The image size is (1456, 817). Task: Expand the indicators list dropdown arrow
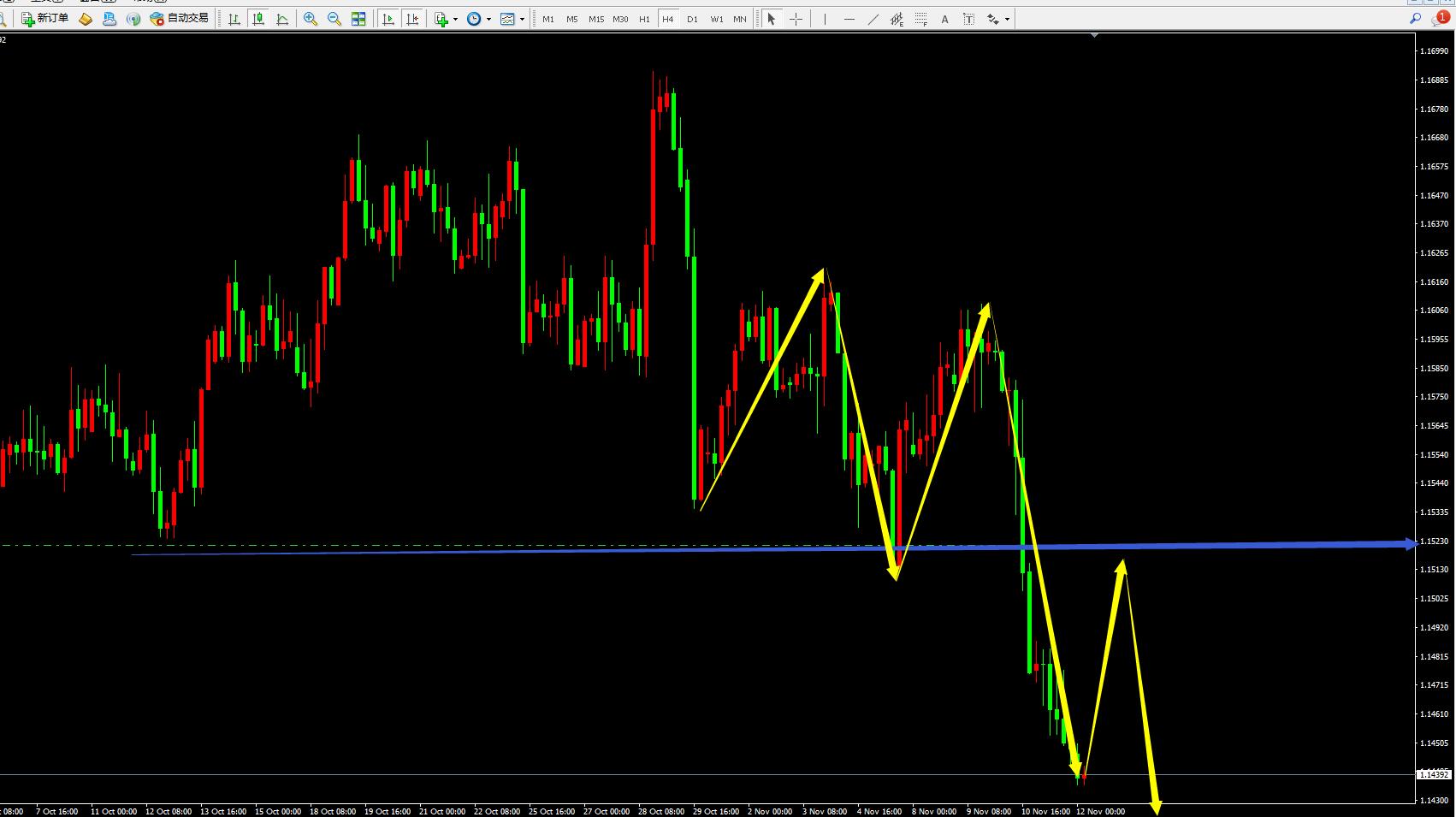coord(455,19)
